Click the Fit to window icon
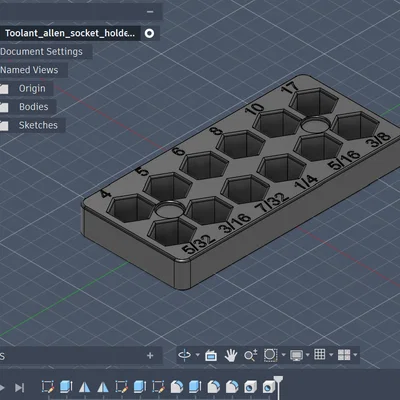The width and height of the screenshot is (400, 400). (270, 355)
